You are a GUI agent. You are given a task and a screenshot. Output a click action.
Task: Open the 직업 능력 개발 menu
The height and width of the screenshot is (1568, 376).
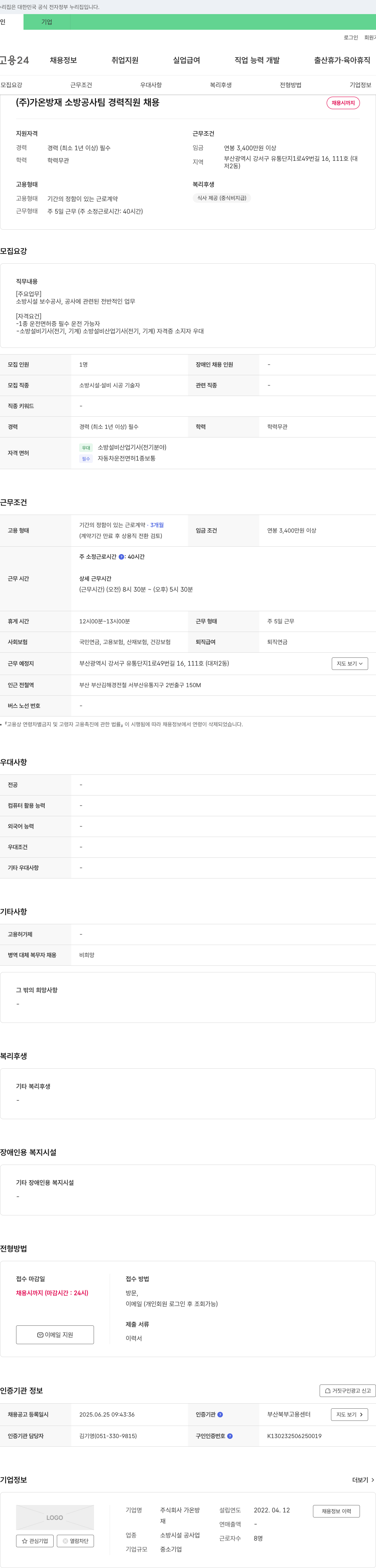[x=257, y=60]
